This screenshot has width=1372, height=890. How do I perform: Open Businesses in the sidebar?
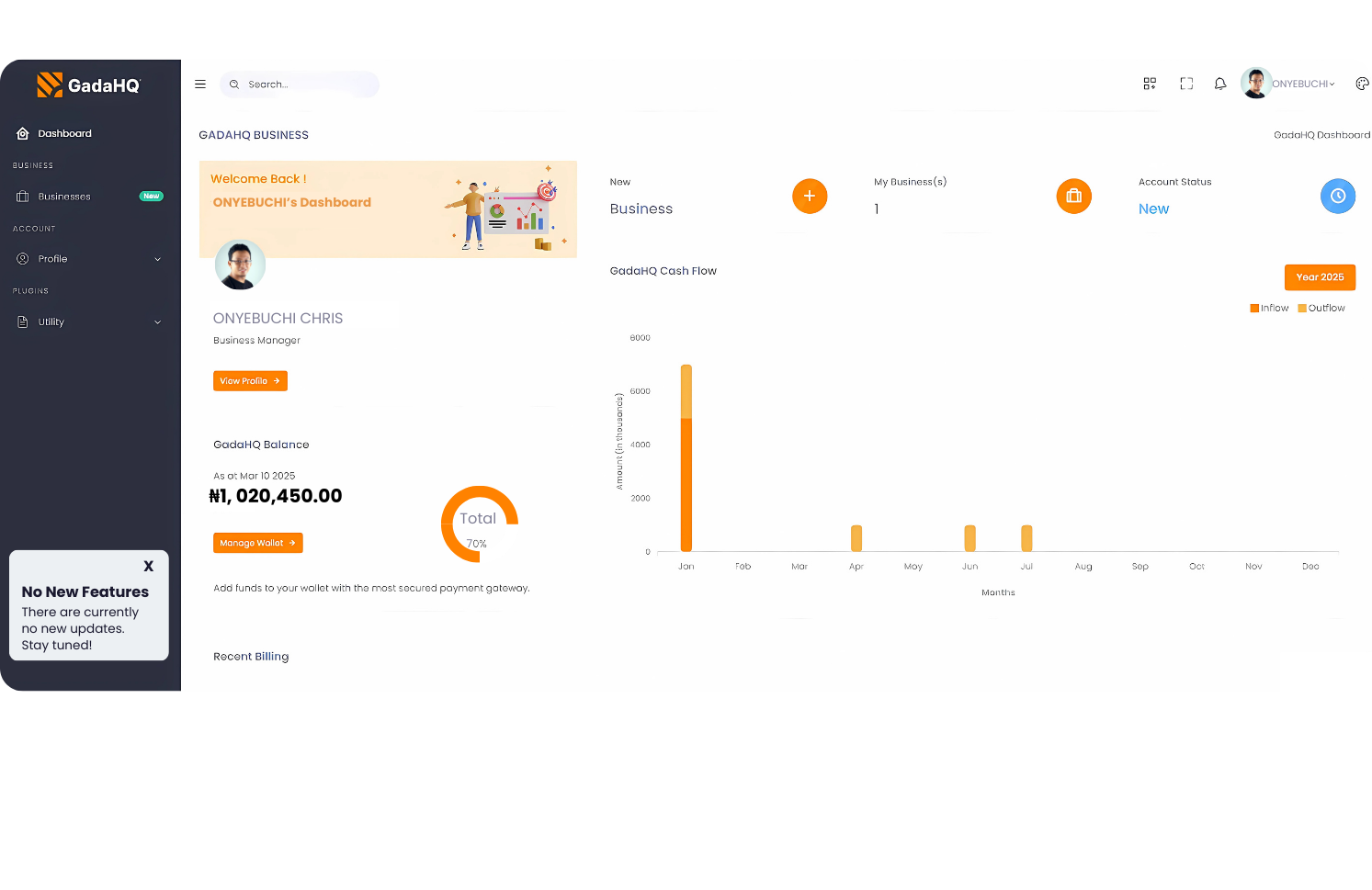pyautogui.click(x=64, y=197)
